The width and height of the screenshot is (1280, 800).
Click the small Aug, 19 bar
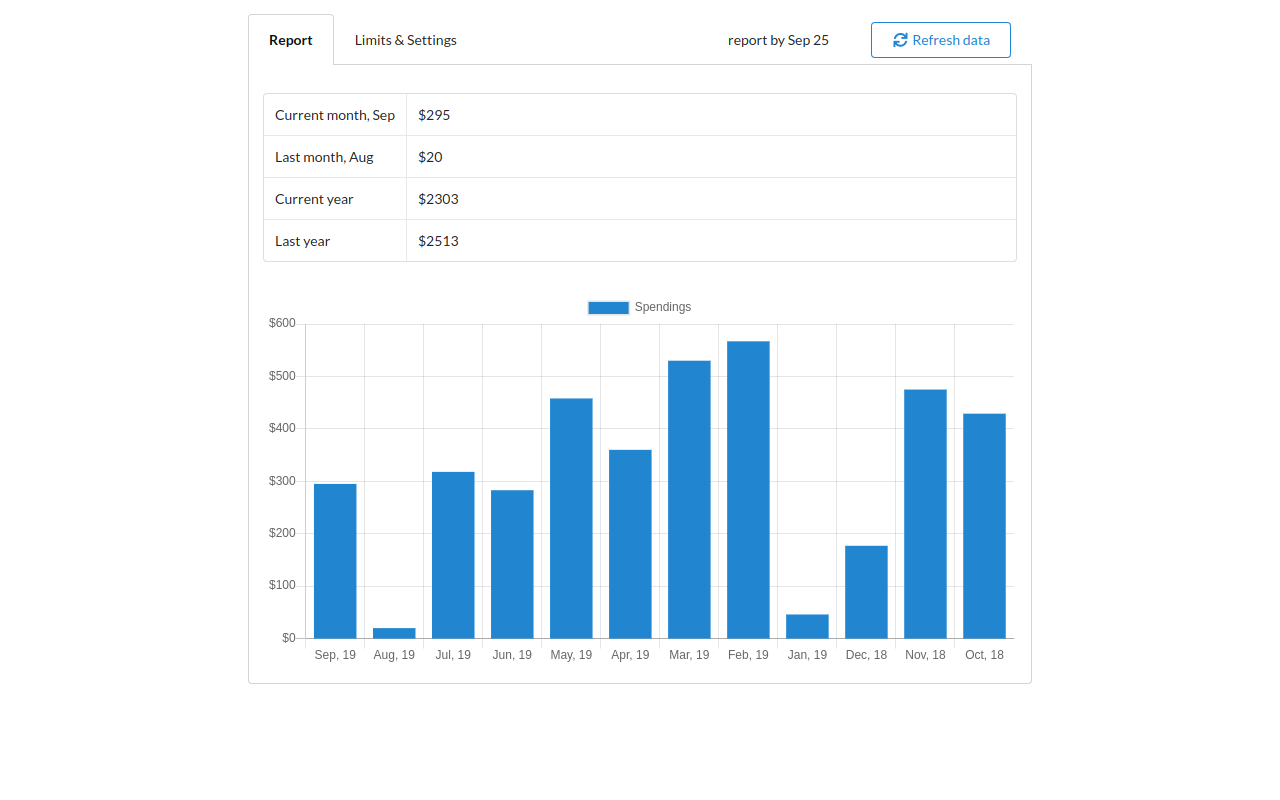(394, 633)
